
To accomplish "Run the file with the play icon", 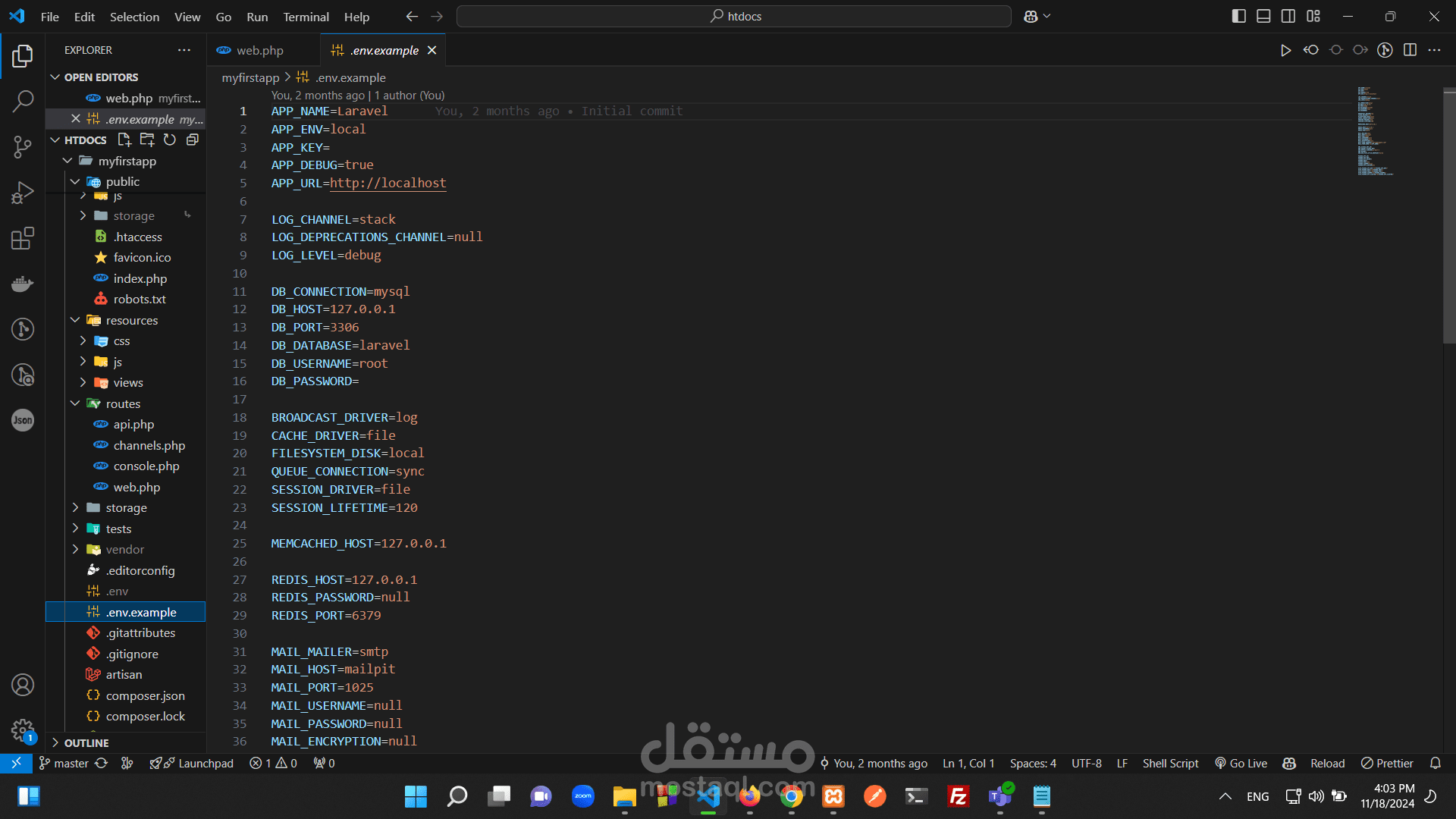I will [x=1285, y=50].
